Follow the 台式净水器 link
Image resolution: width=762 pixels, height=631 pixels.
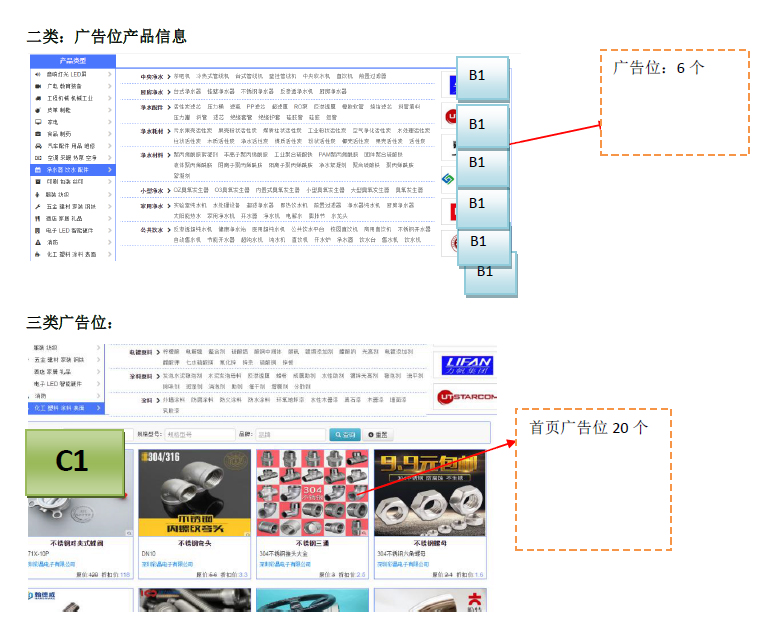point(187,91)
